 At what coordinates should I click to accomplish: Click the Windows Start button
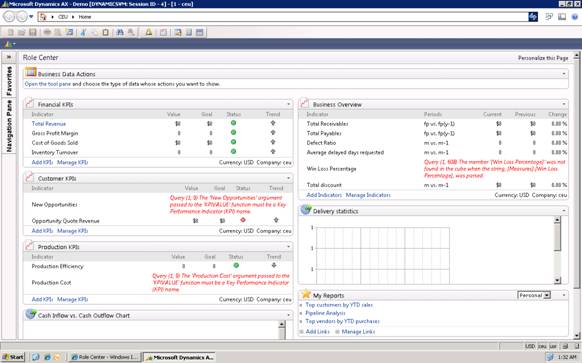click(13, 357)
